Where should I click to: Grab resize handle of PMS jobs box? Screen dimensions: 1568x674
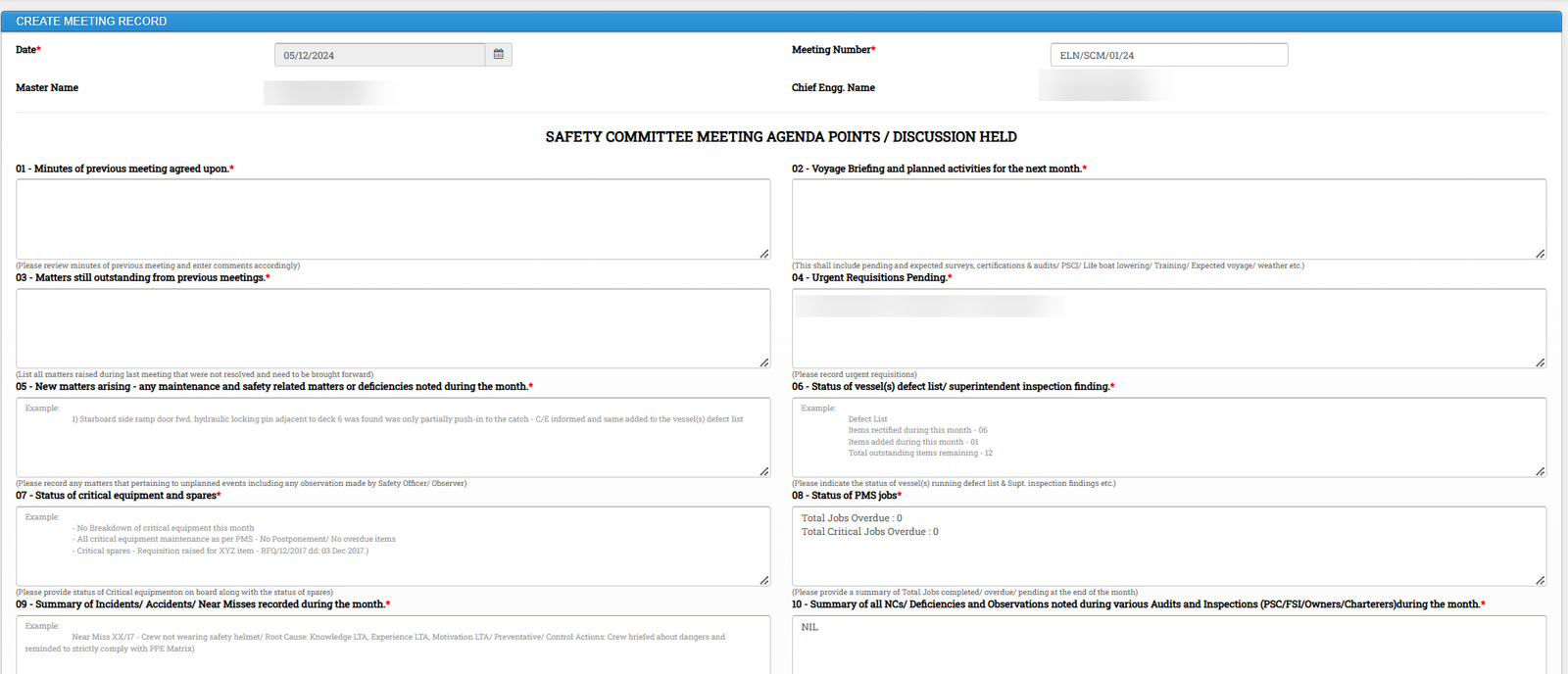[1541, 580]
